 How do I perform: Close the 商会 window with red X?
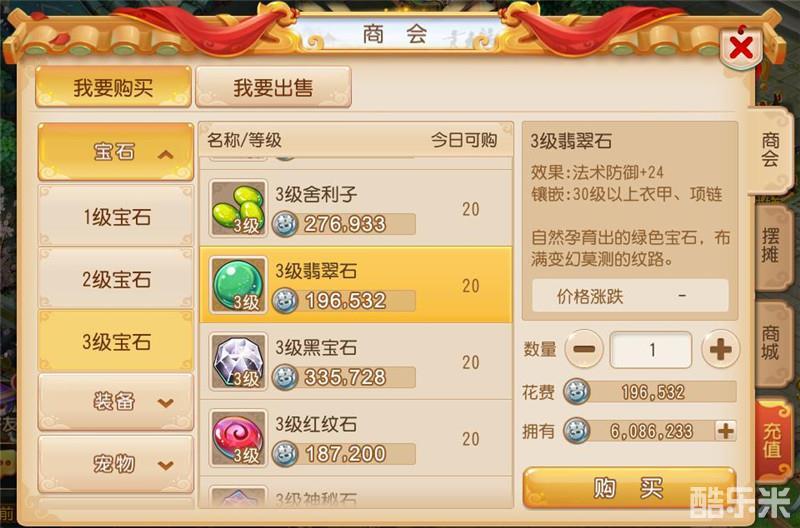741,48
